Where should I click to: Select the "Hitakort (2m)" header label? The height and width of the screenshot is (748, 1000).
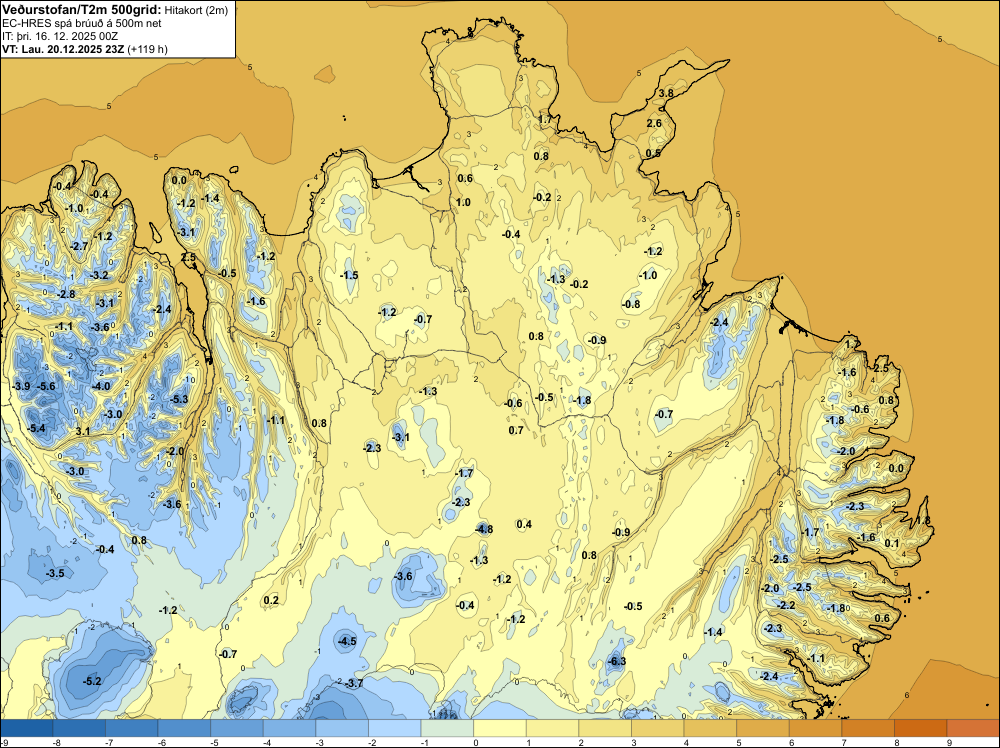tap(196, 10)
